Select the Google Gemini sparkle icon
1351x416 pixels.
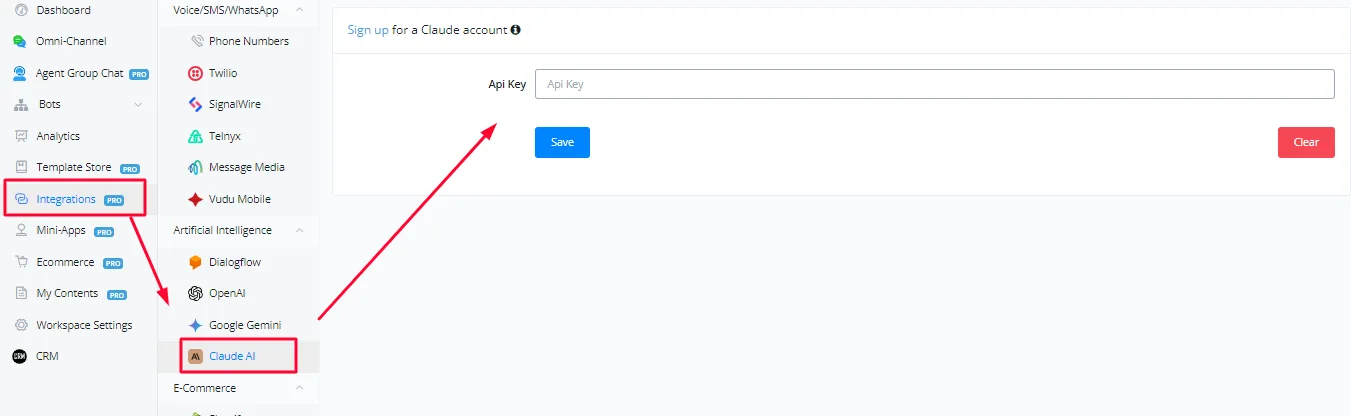click(196, 325)
